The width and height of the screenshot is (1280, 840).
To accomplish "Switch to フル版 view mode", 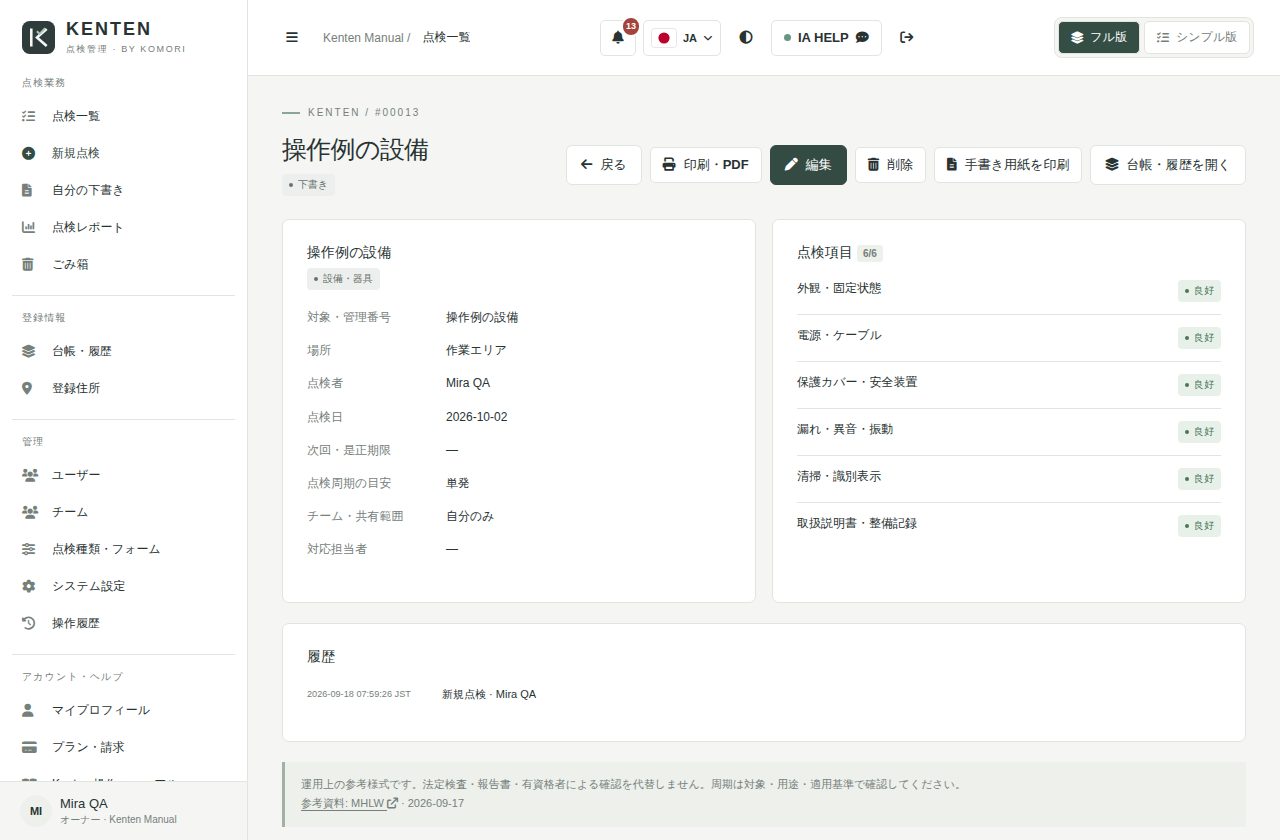I will (1099, 37).
